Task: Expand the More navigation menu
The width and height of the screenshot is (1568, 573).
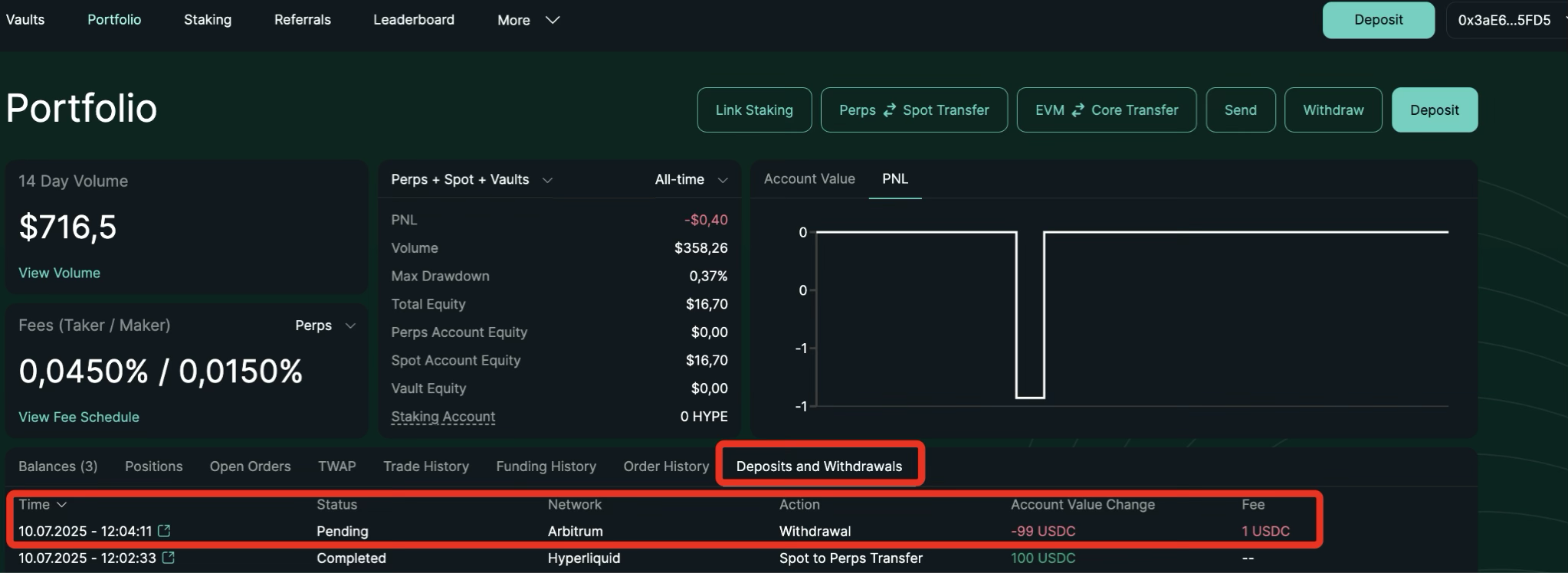Action: pyautogui.click(x=528, y=20)
